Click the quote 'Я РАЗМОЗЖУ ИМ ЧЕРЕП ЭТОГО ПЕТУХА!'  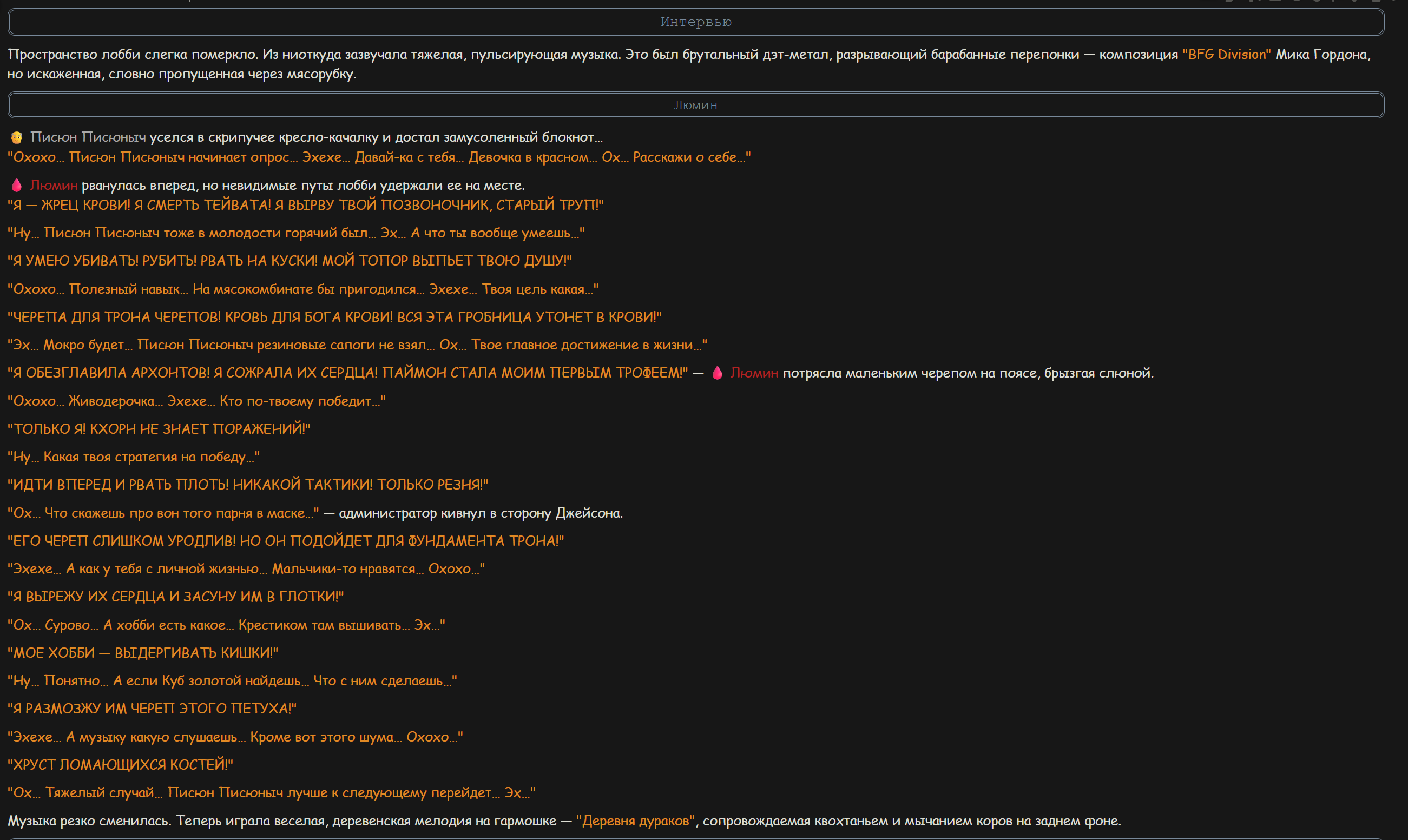pyautogui.click(x=152, y=709)
